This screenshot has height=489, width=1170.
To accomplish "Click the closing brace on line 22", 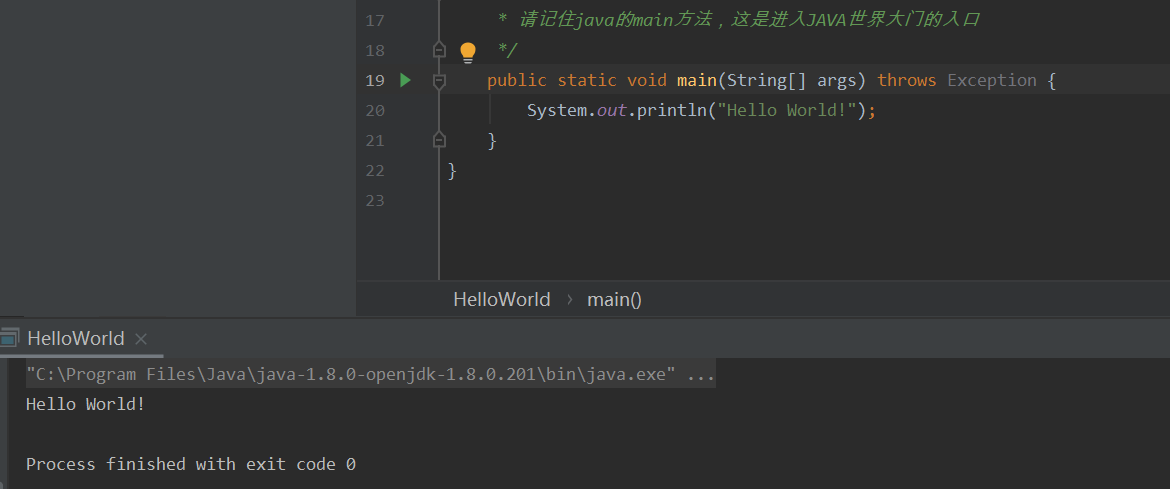I will pyautogui.click(x=452, y=170).
